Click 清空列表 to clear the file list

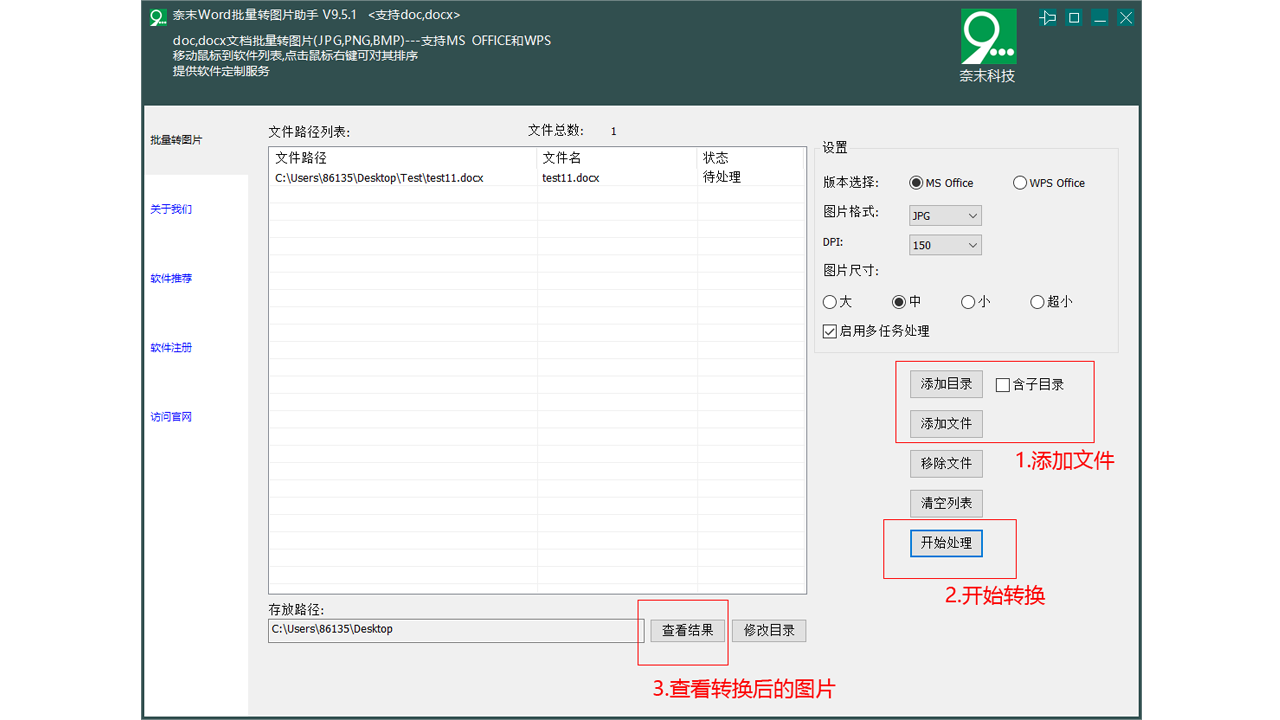point(944,503)
